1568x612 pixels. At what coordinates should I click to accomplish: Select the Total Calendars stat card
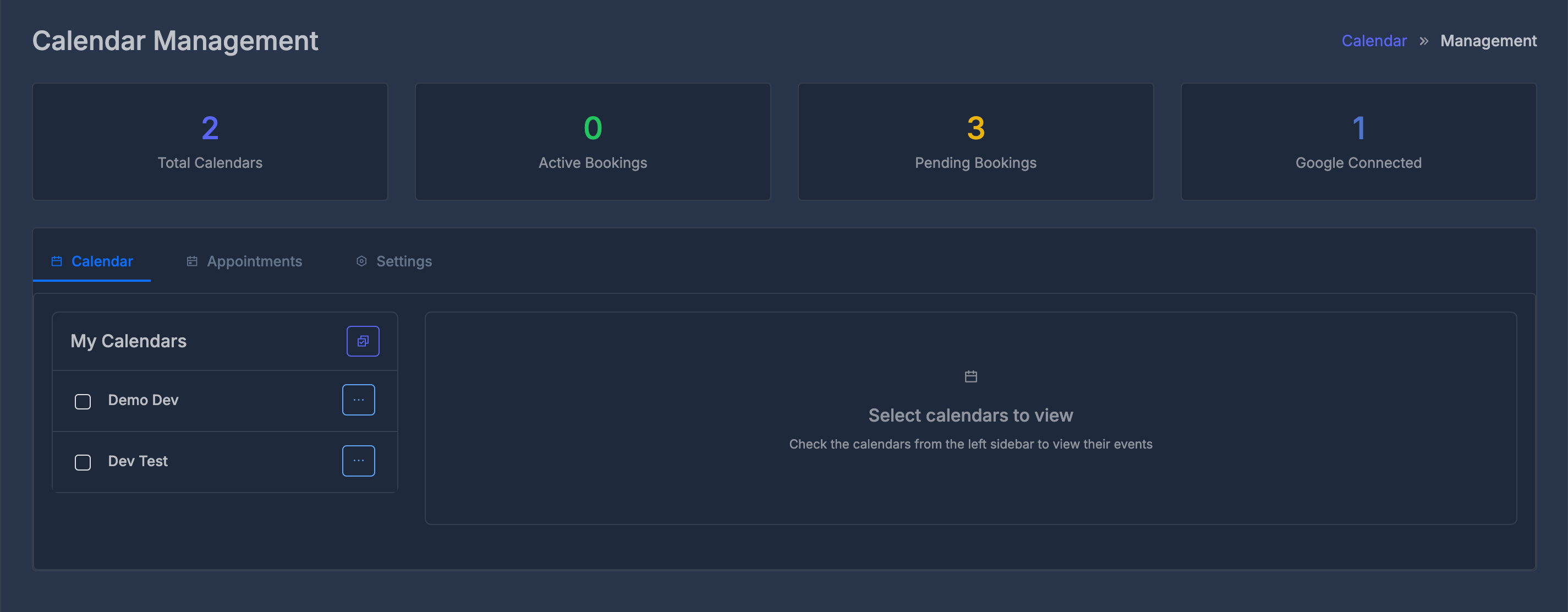(210, 142)
